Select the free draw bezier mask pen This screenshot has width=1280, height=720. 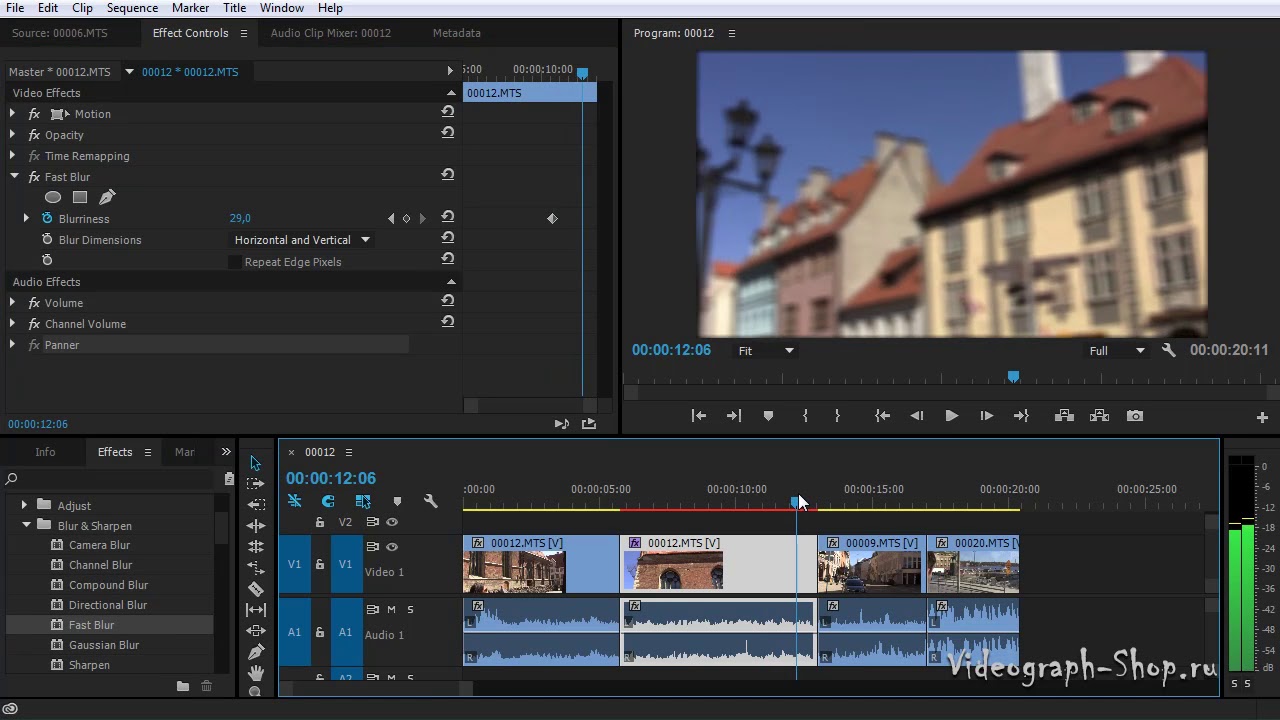click(x=107, y=197)
